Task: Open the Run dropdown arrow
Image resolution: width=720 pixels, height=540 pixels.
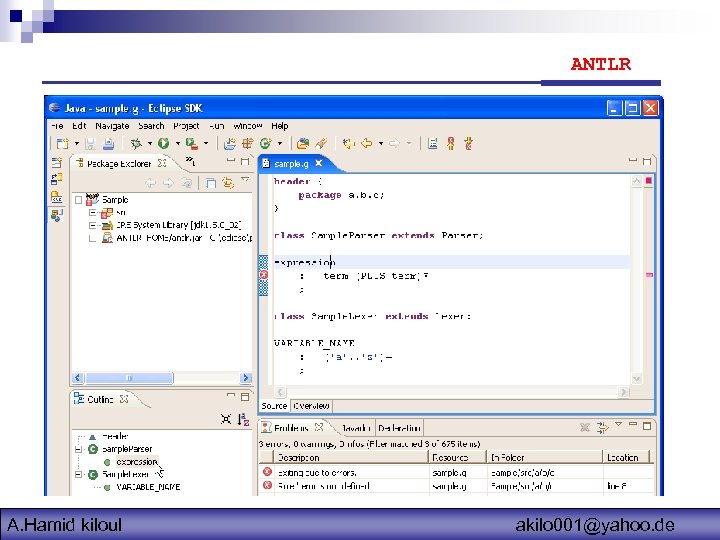Action: [x=178, y=144]
